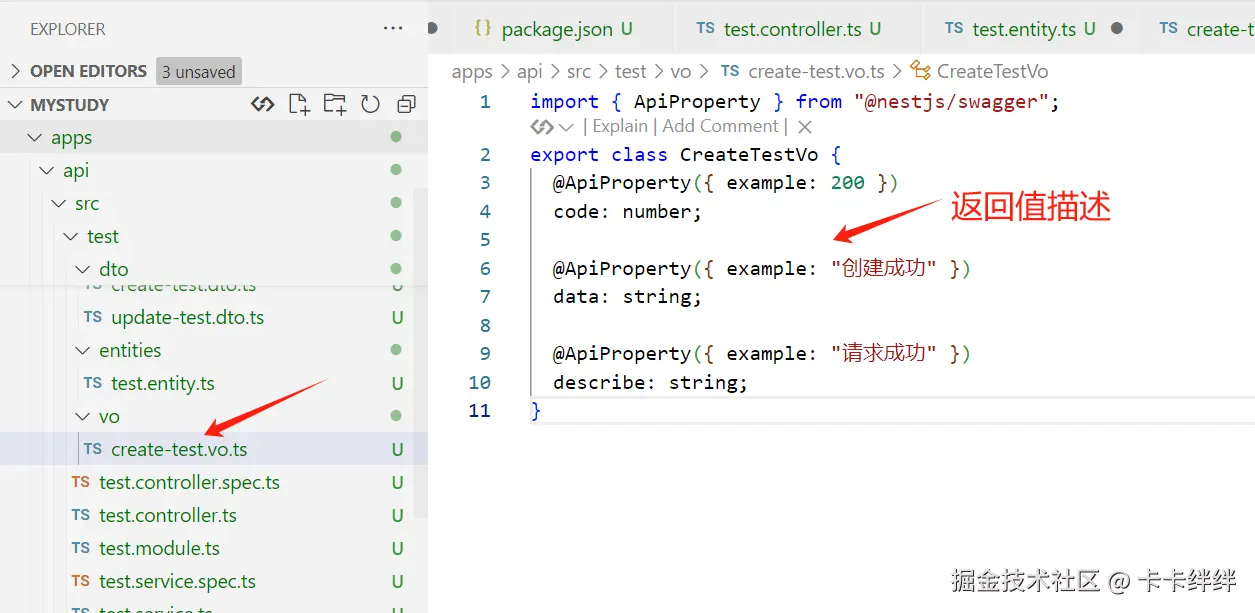The image size is (1255, 613).
Task: Create a new file in MYSTUDY
Action: click(298, 104)
